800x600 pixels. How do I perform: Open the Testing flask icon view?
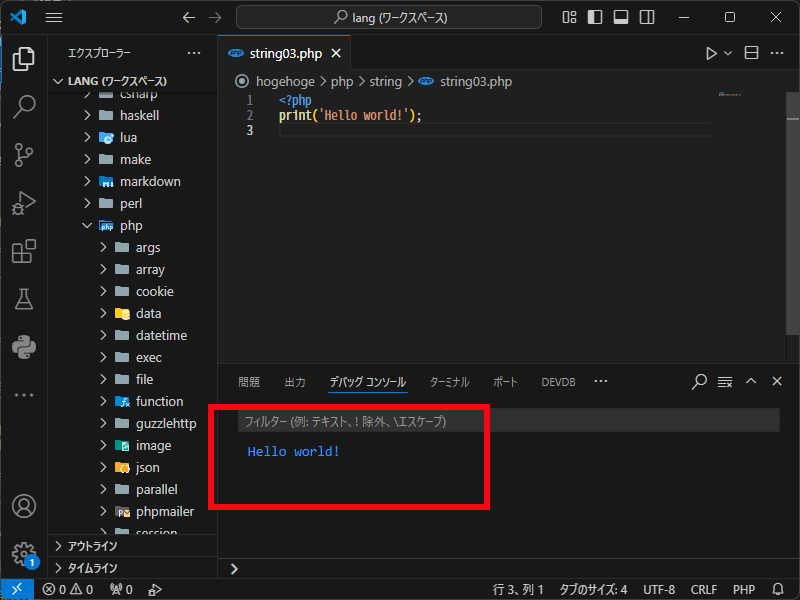[24, 299]
